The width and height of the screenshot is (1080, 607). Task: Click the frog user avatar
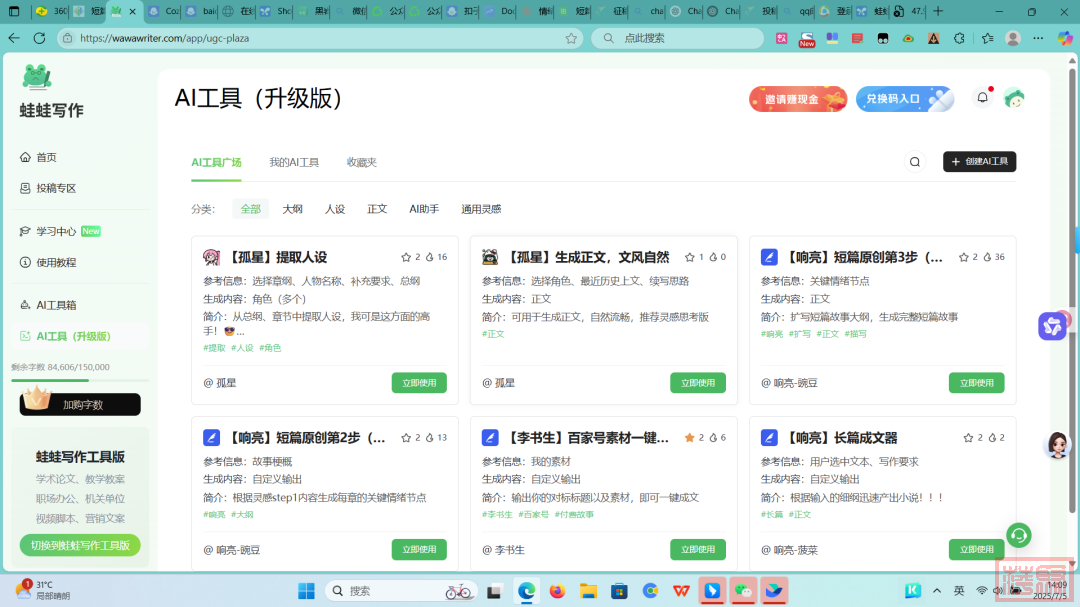[x=1014, y=98]
